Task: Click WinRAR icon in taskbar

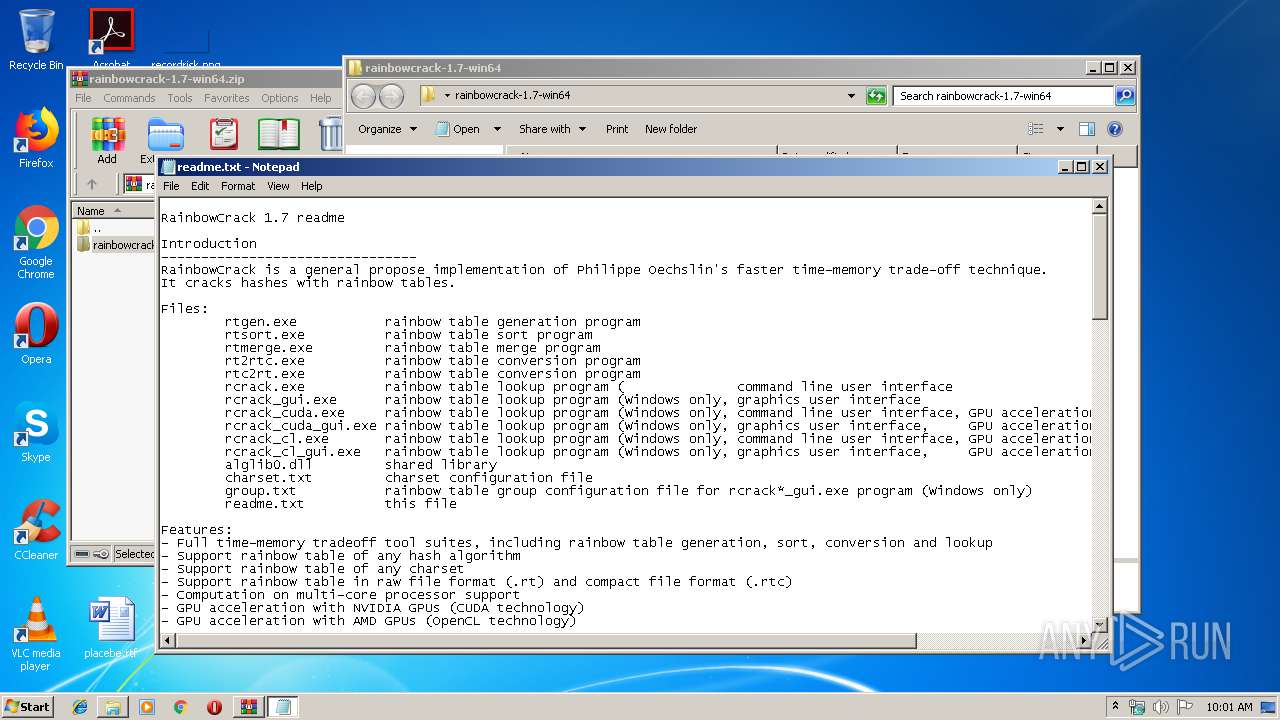Action: tap(248, 707)
